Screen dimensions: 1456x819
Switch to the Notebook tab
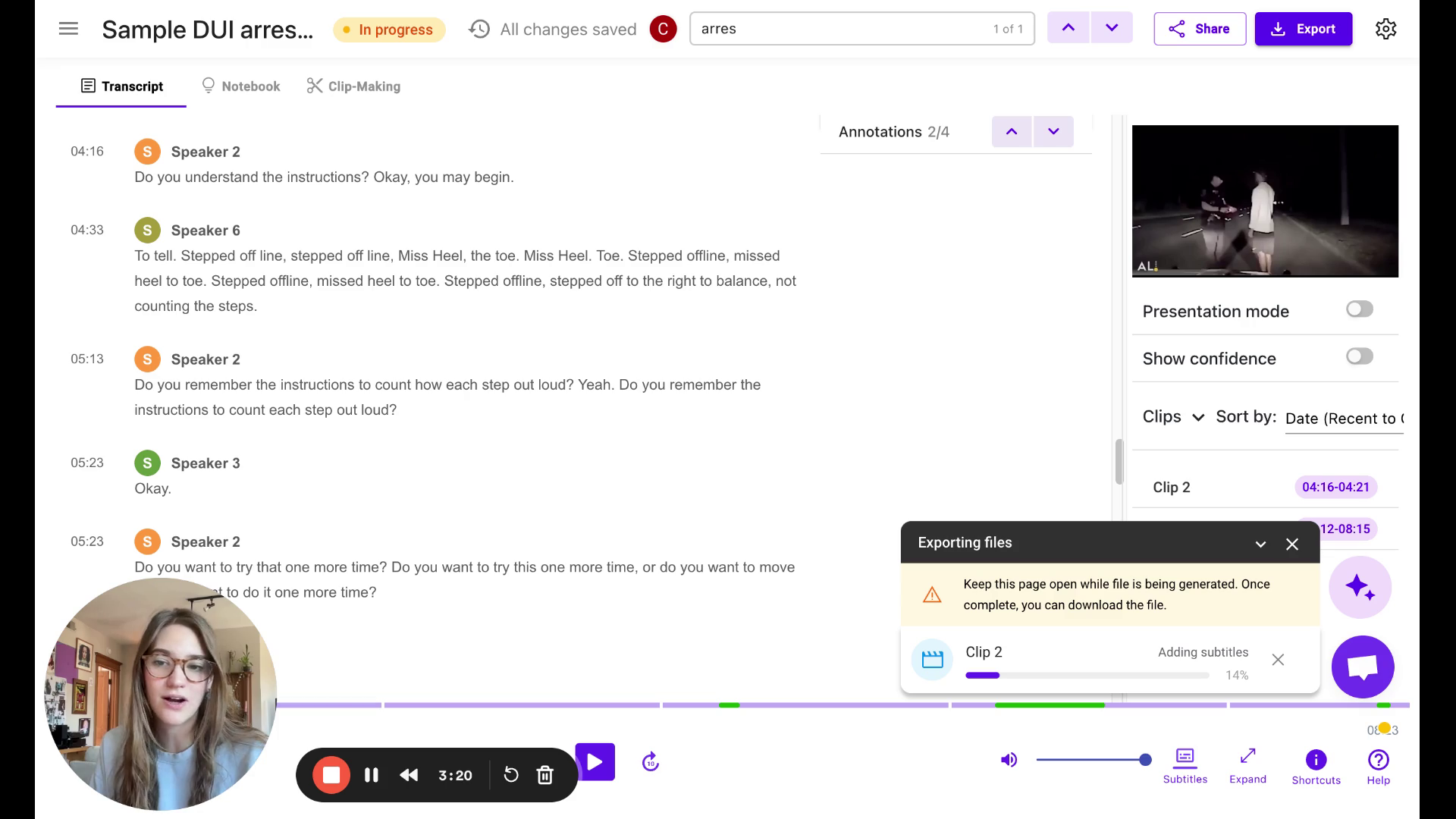click(241, 86)
